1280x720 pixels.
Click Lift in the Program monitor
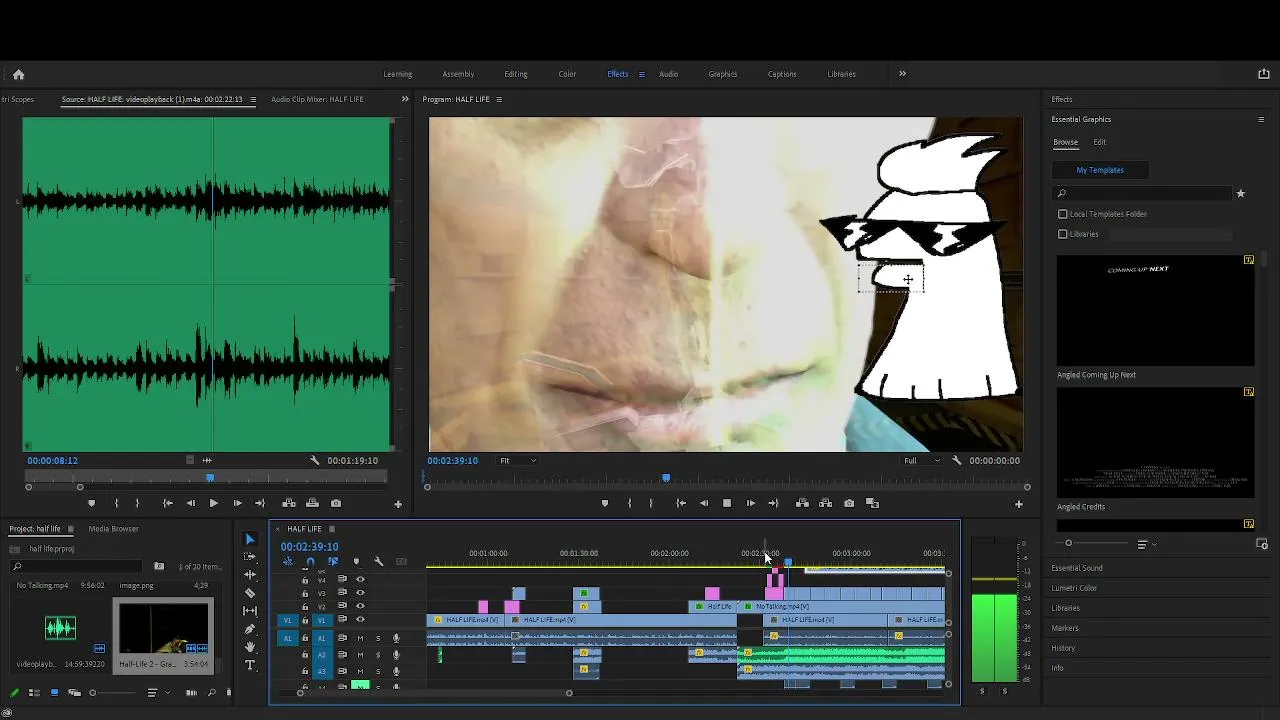[802, 503]
